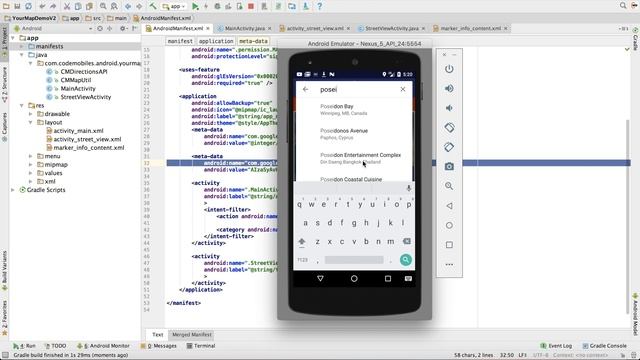Image resolution: width=640 pixels, height=360 pixels.
Task: Expand Gradle Scripts node
Action: (x=13, y=190)
